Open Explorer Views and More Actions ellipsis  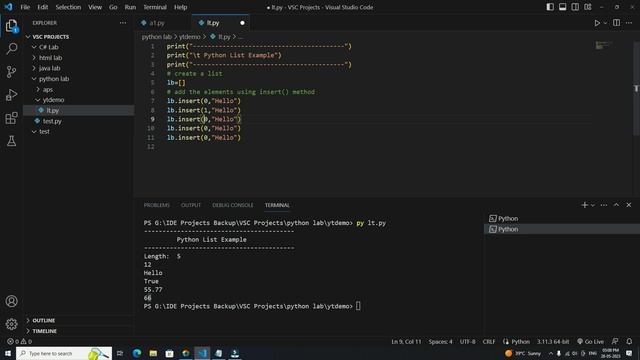pos(123,23)
